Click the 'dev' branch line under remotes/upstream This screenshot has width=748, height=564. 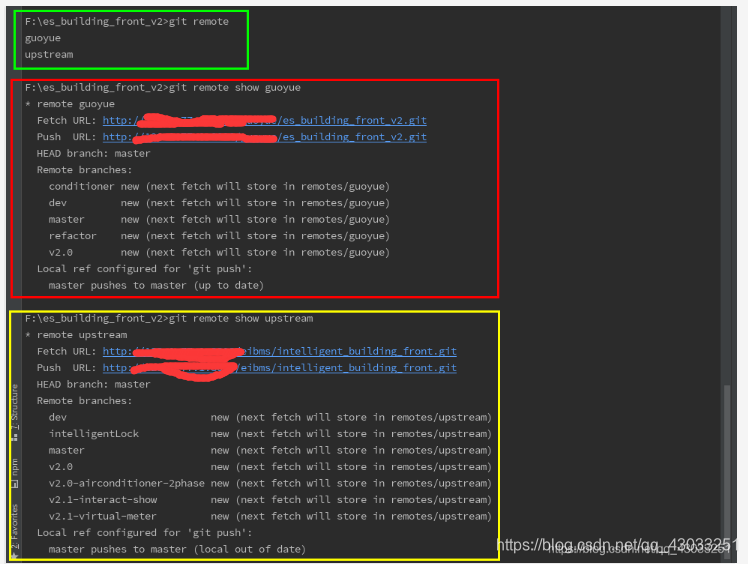[x=270, y=418]
